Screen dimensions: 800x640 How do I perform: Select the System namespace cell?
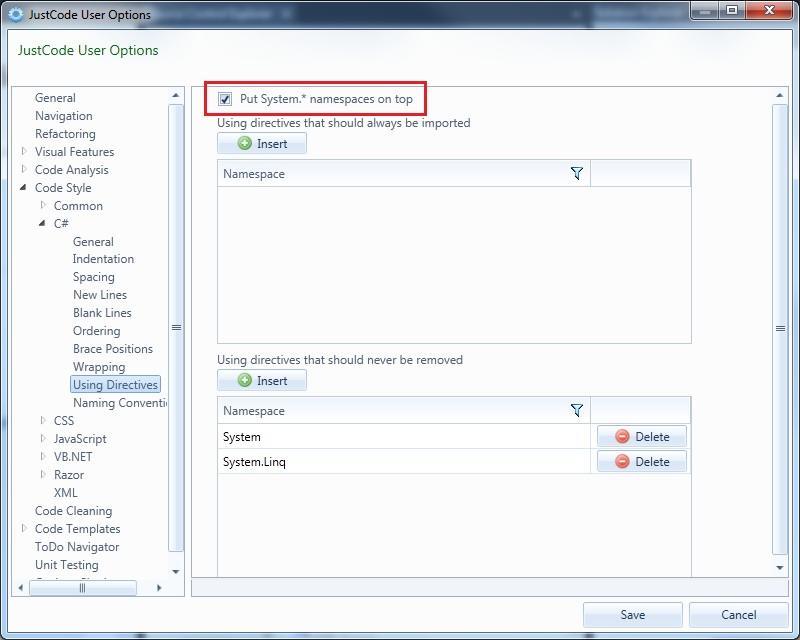pyautogui.click(x=404, y=437)
